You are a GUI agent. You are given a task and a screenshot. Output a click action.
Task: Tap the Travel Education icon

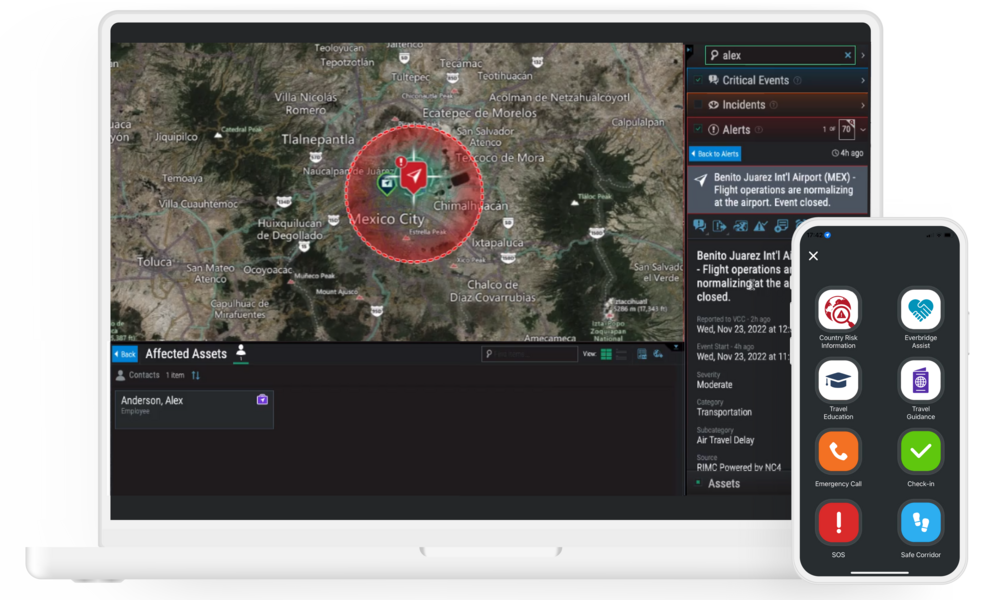coord(838,381)
